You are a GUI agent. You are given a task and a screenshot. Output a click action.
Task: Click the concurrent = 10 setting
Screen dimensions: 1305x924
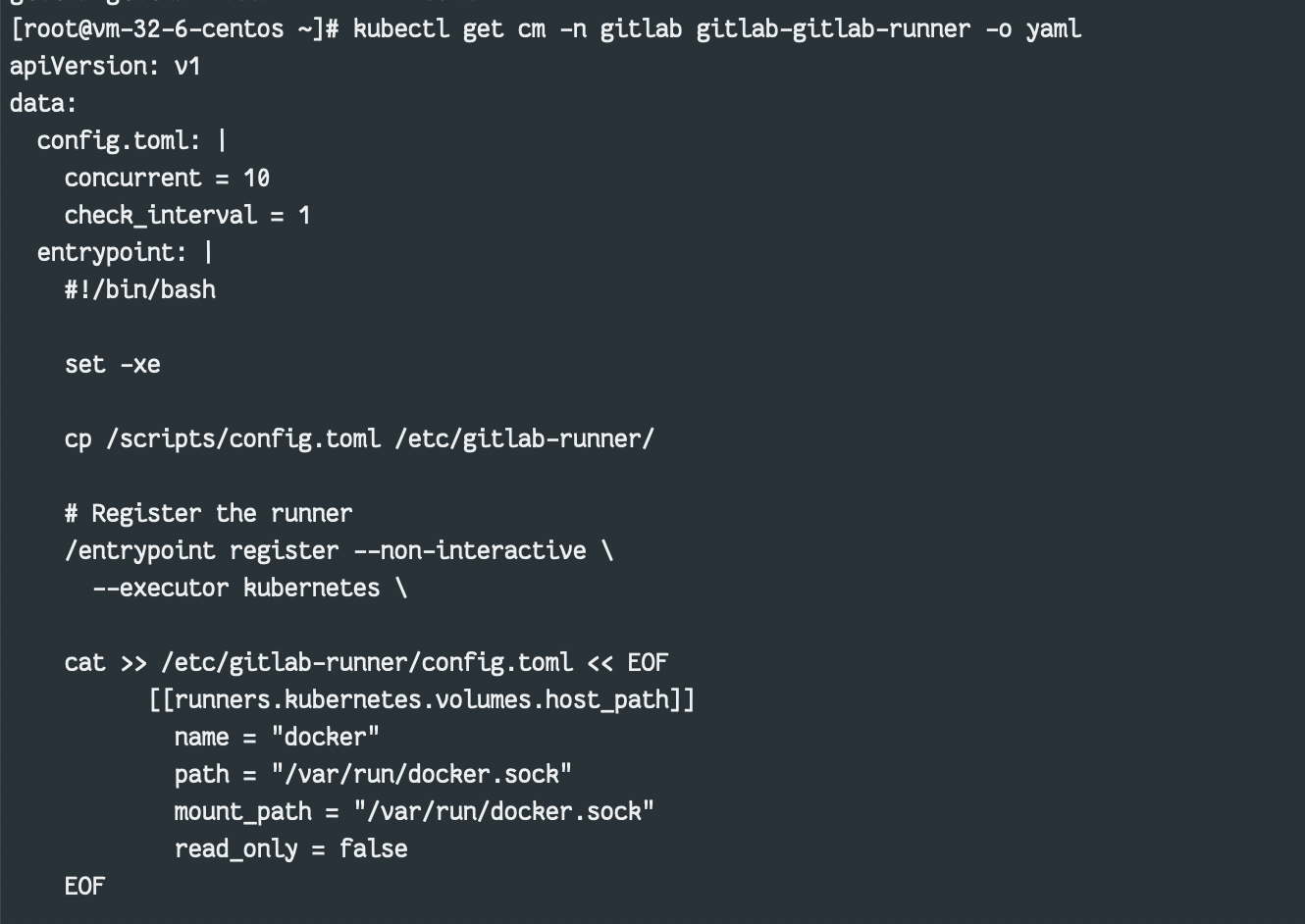167,179
